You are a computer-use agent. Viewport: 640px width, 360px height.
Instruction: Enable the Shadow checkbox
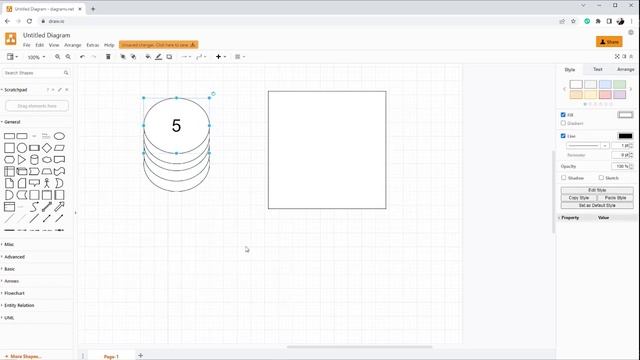[564, 178]
